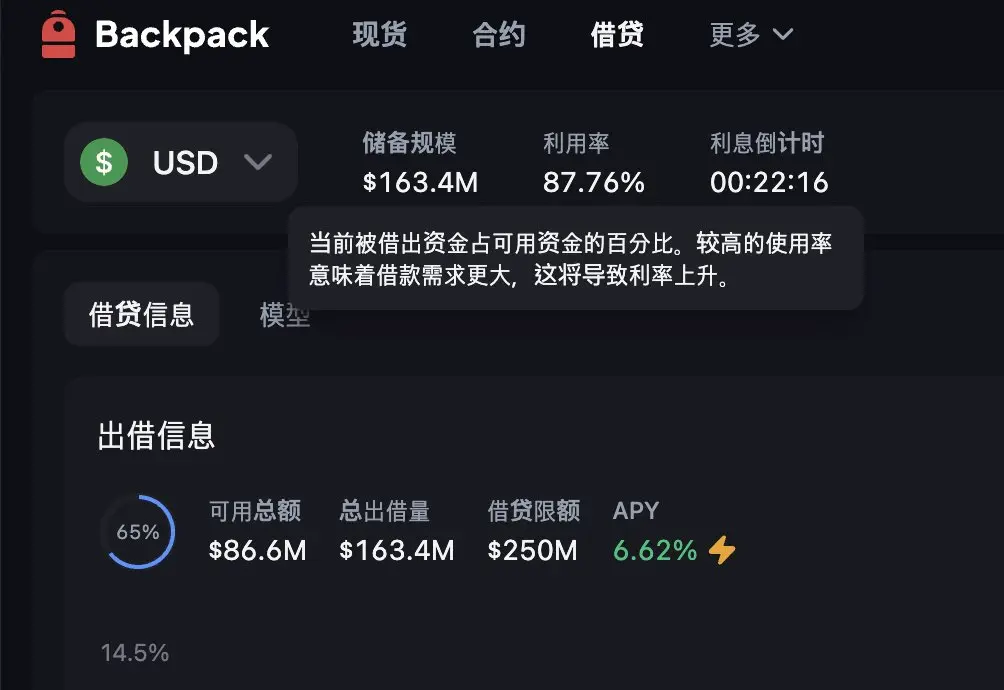Click the 出借信息 heading
The image size is (1004, 690).
(156, 435)
